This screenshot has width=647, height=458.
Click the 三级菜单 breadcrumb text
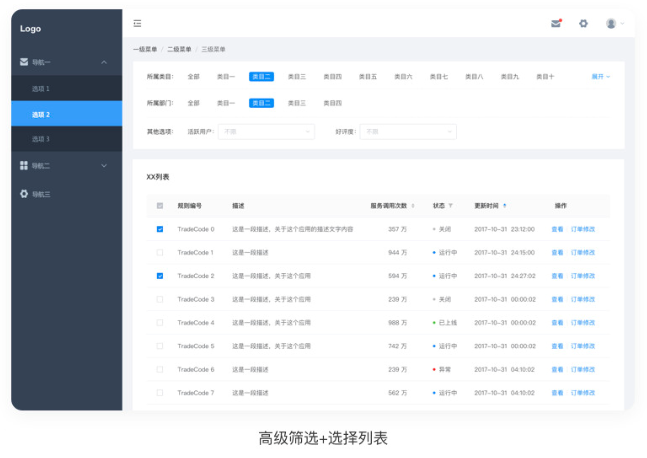click(x=213, y=49)
